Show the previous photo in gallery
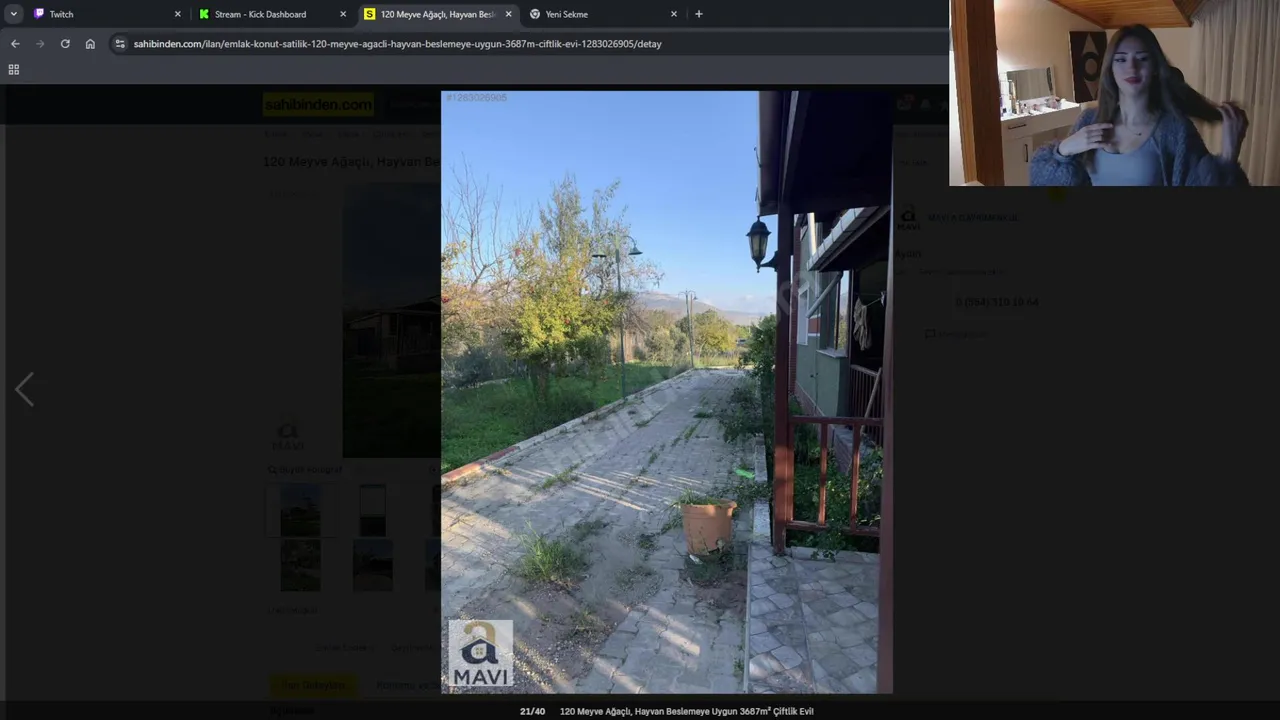The height and width of the screenshot is (720, 1280). [x=24, y=390]
